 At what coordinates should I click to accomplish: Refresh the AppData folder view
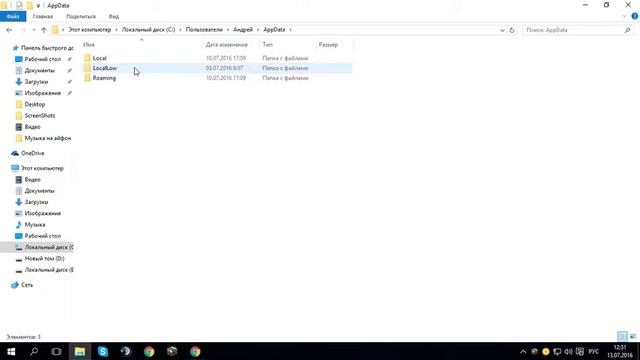click(512, 30)
